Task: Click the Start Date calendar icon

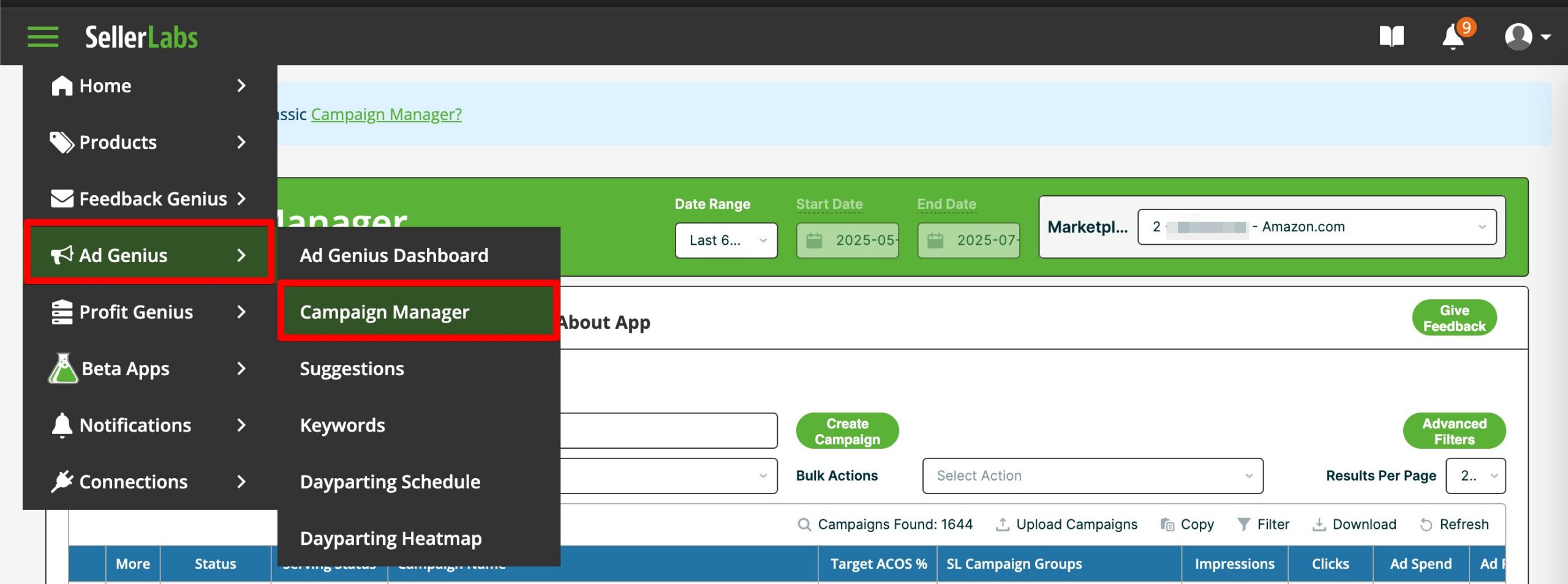Action: [x=814, y=241]
